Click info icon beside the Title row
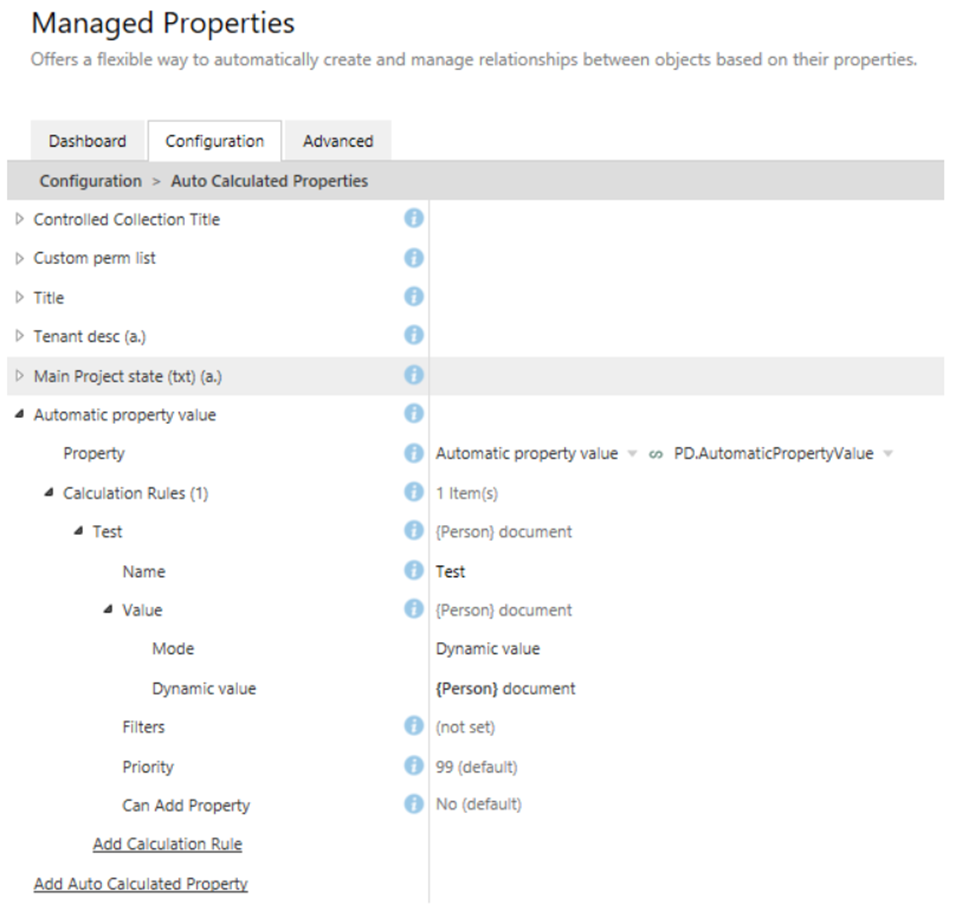 tap(414, 296)
